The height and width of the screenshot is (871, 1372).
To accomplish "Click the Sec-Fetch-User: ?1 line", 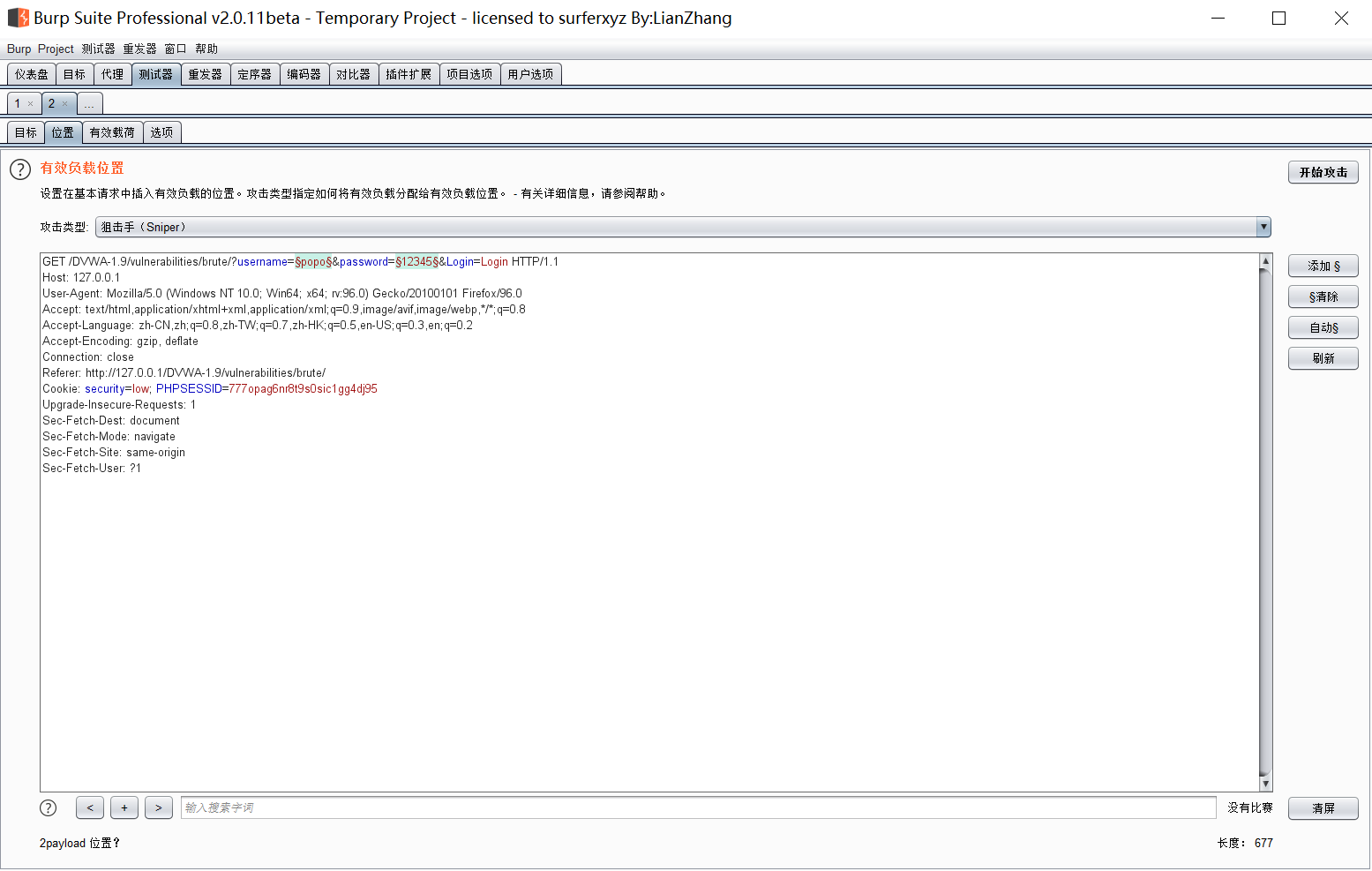I will click(92, 469).
